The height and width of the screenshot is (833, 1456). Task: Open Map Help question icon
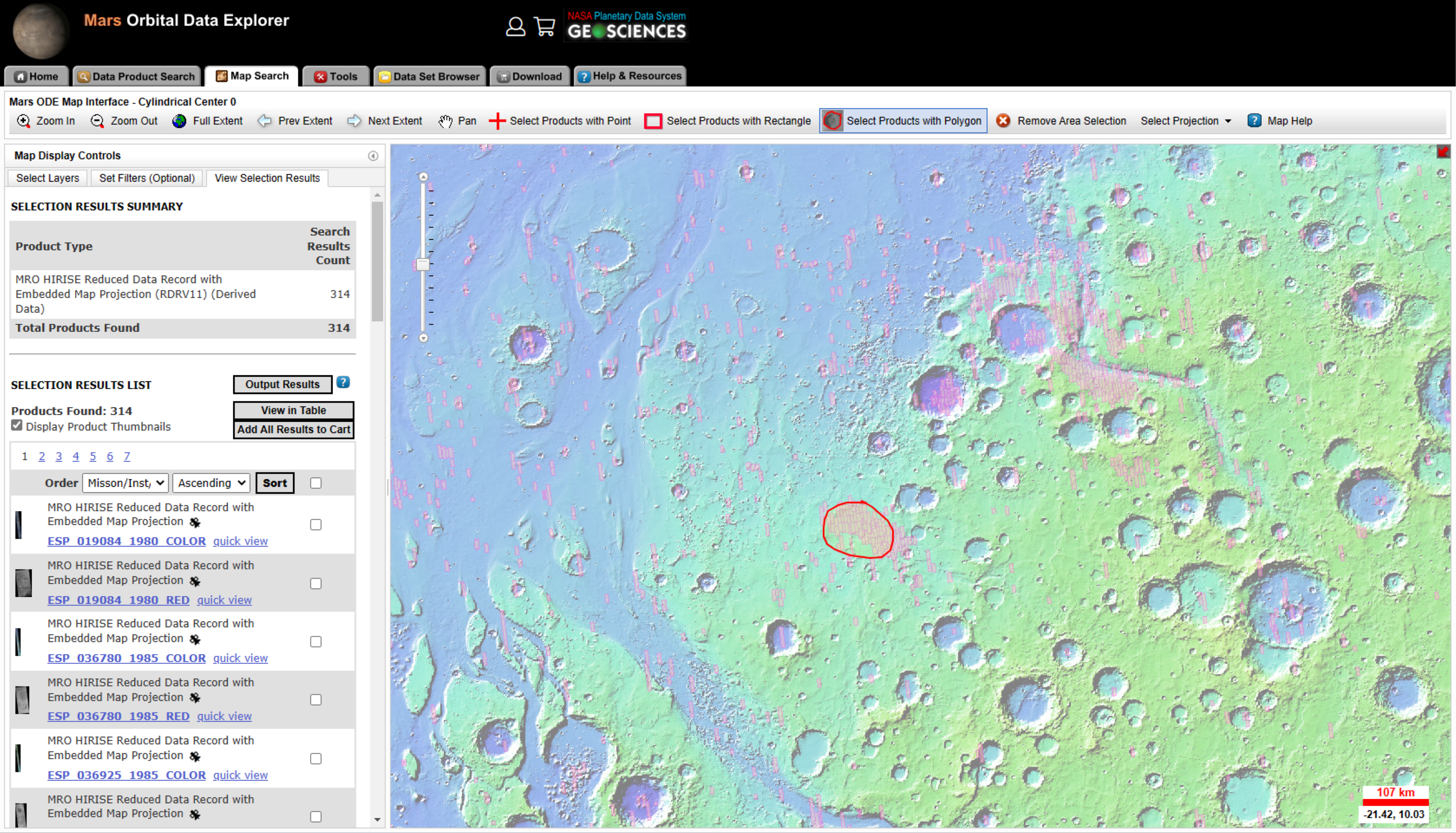1254,121
